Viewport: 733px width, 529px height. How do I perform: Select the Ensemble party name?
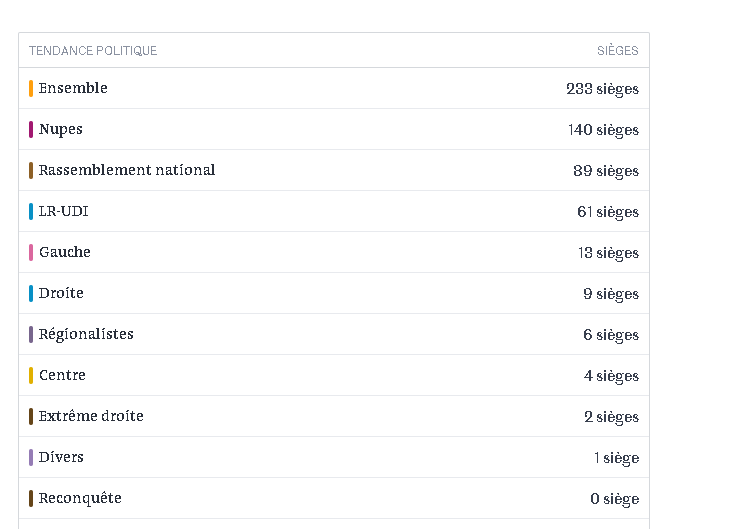tap(73, 88)
